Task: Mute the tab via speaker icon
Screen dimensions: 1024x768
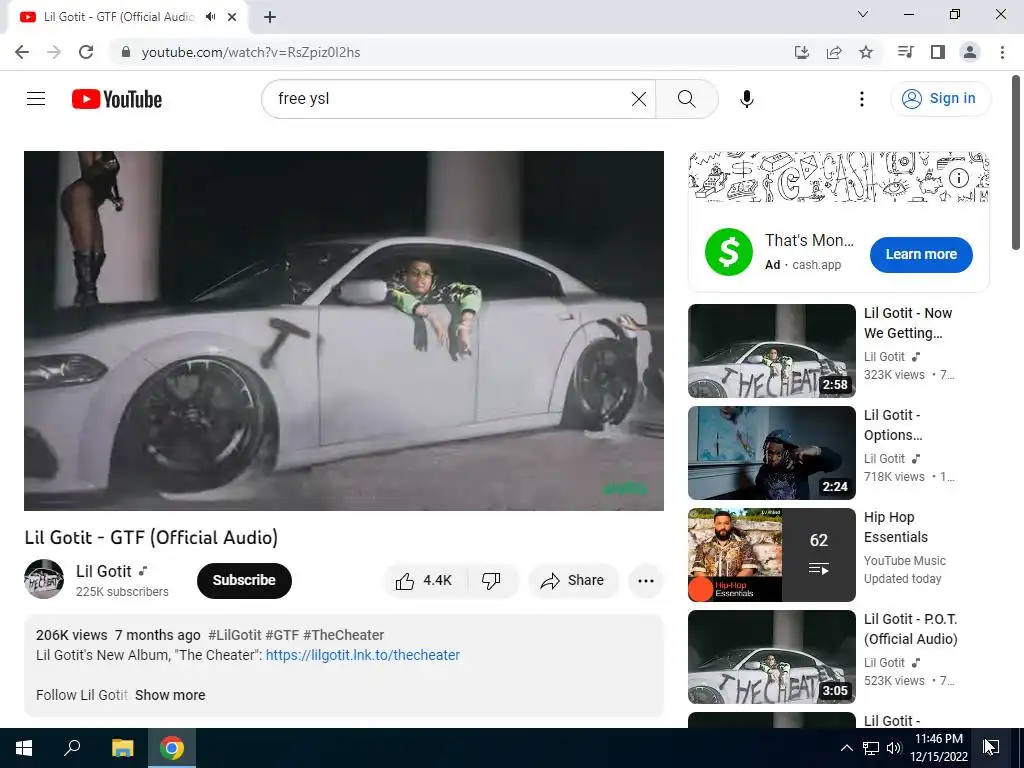Action: [x=210, y=17]
